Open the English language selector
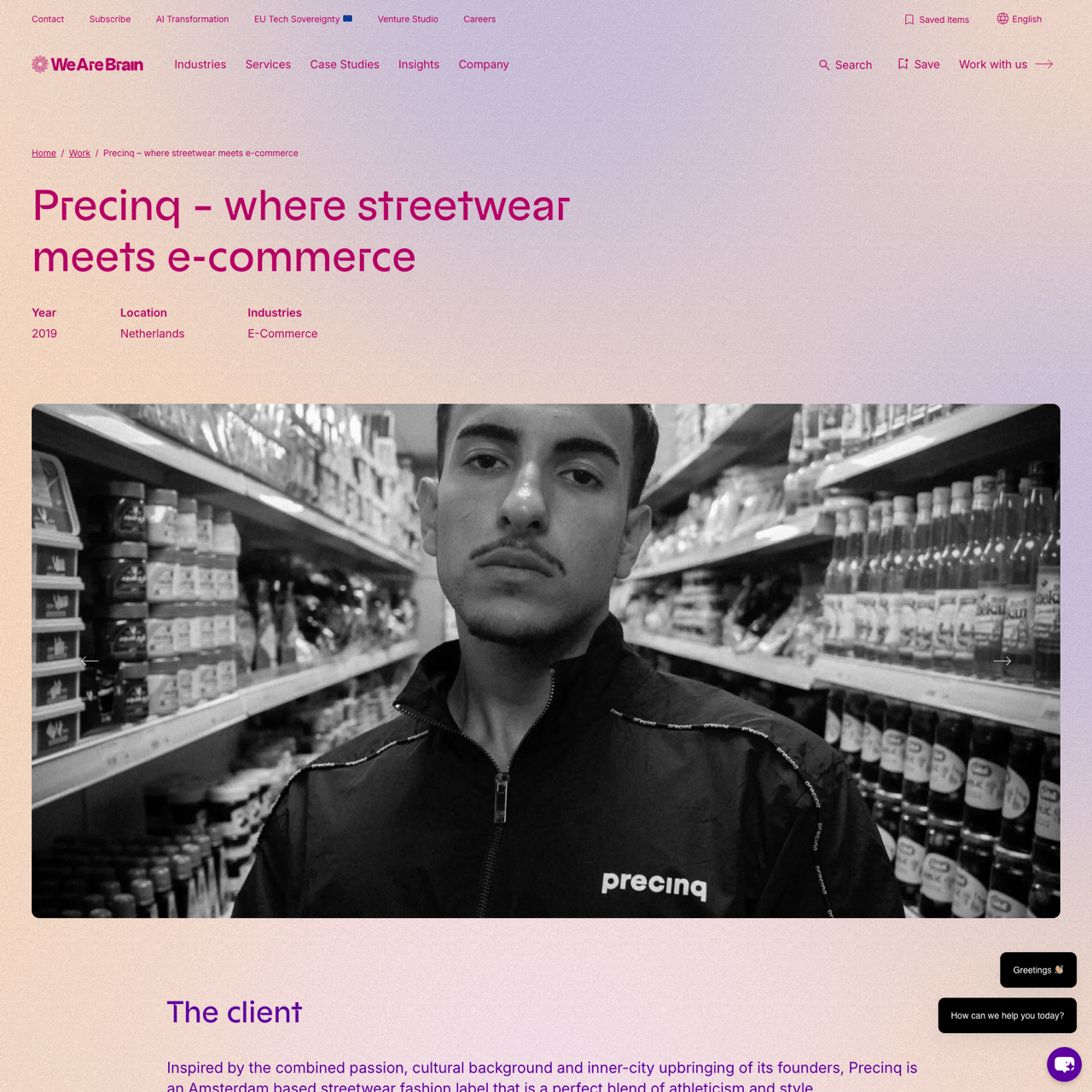Viewport: 1092px width, 1092px height. pyautogui.click(x=1026, y=19)
